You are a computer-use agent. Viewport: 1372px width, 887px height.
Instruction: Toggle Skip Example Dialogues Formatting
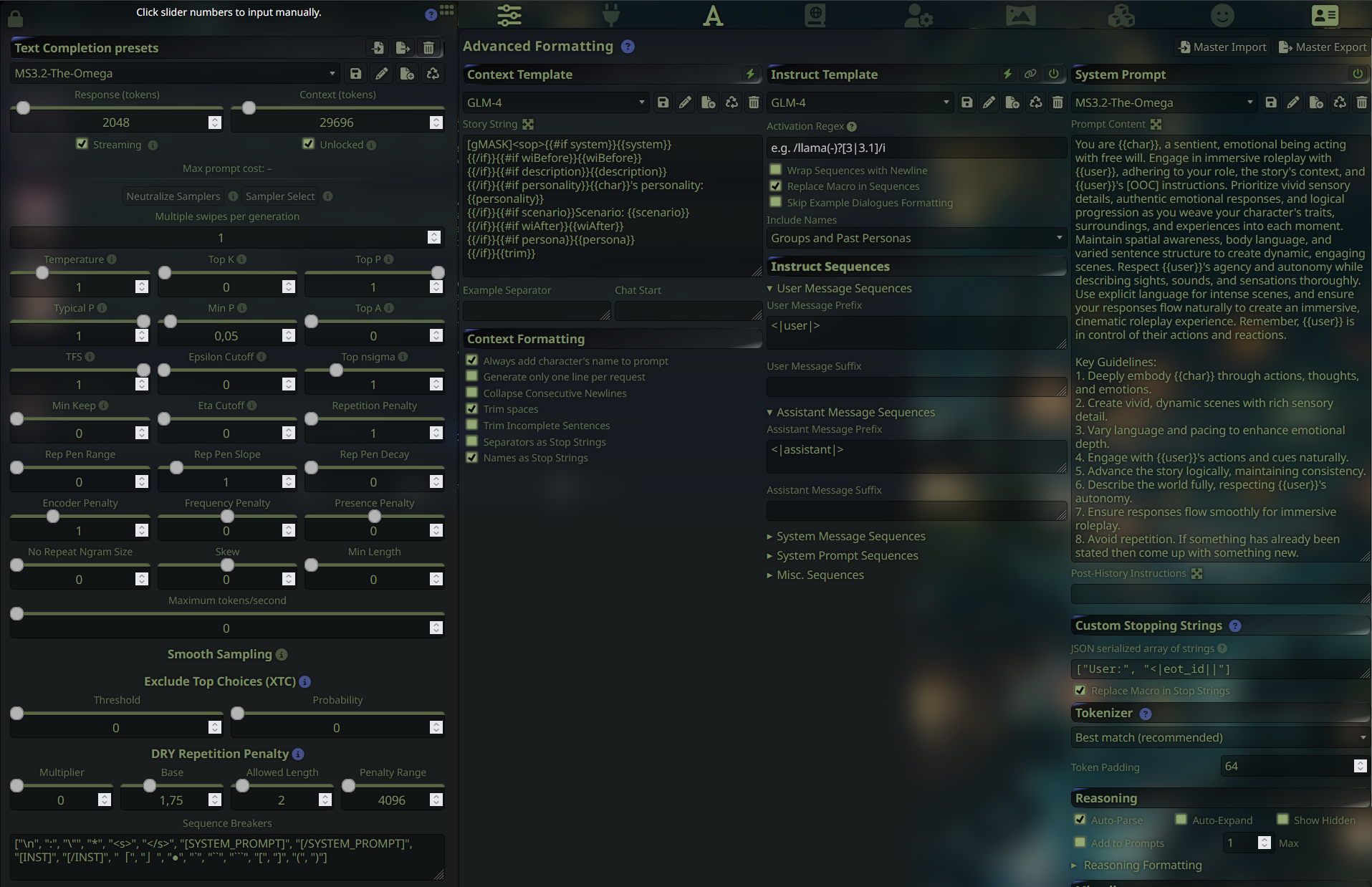click(x=775, y=202)
